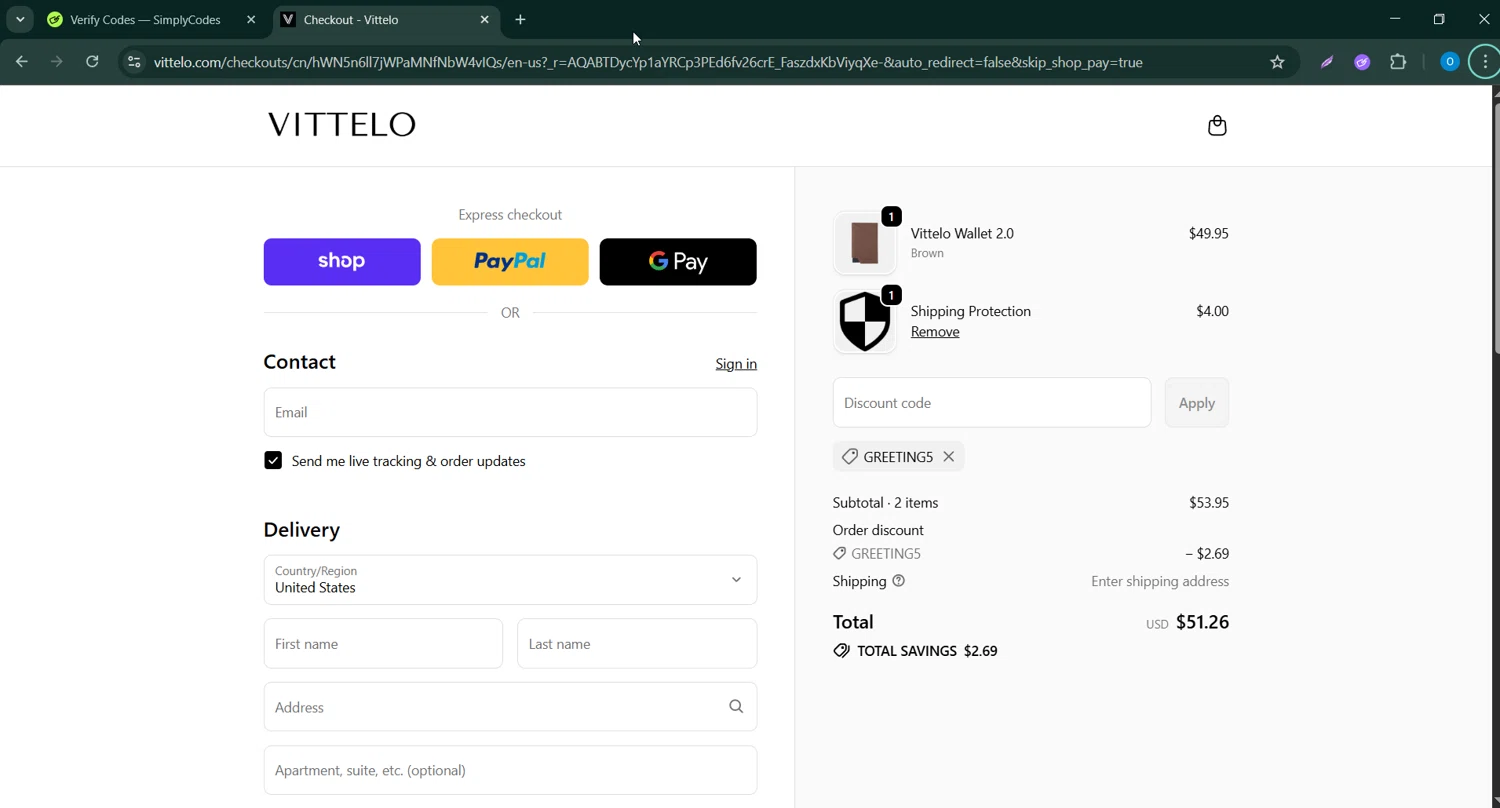Choose PayPal express checkout

[x=510, y=262]
